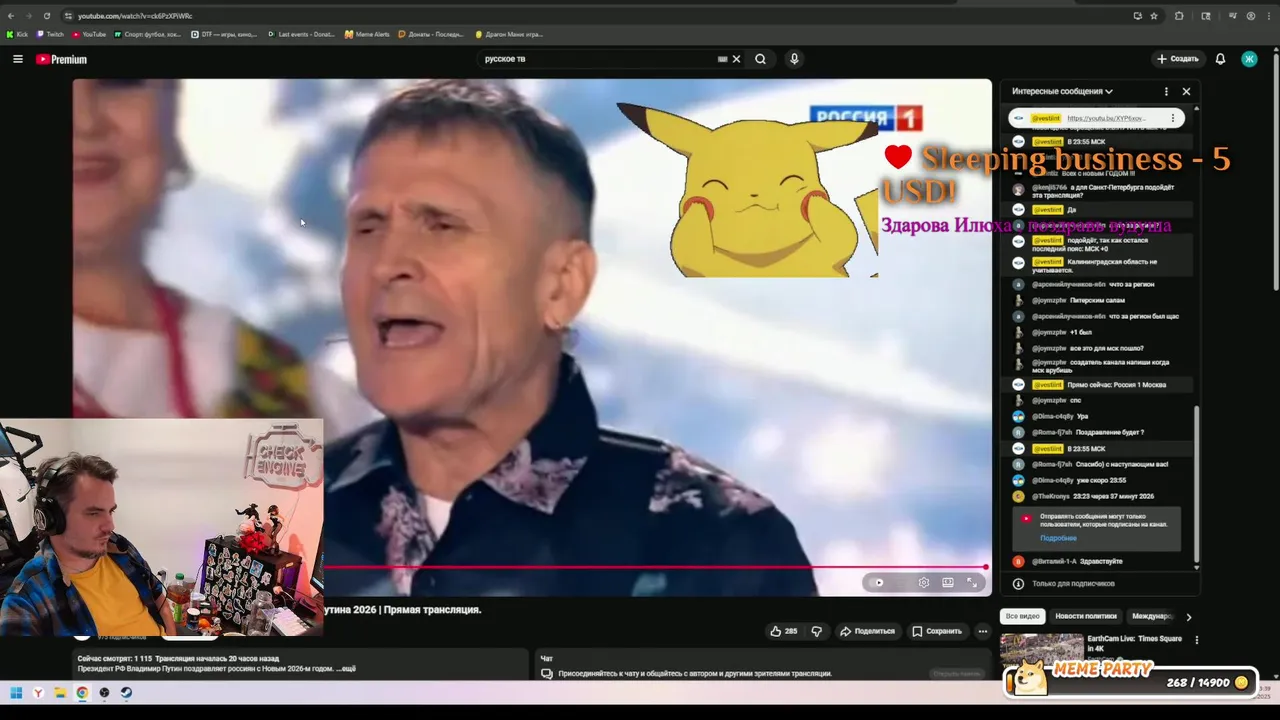Viewport: 1280px width, 720px height.
Task: Open the account avatar menu
Action: tap(1249, 59)
